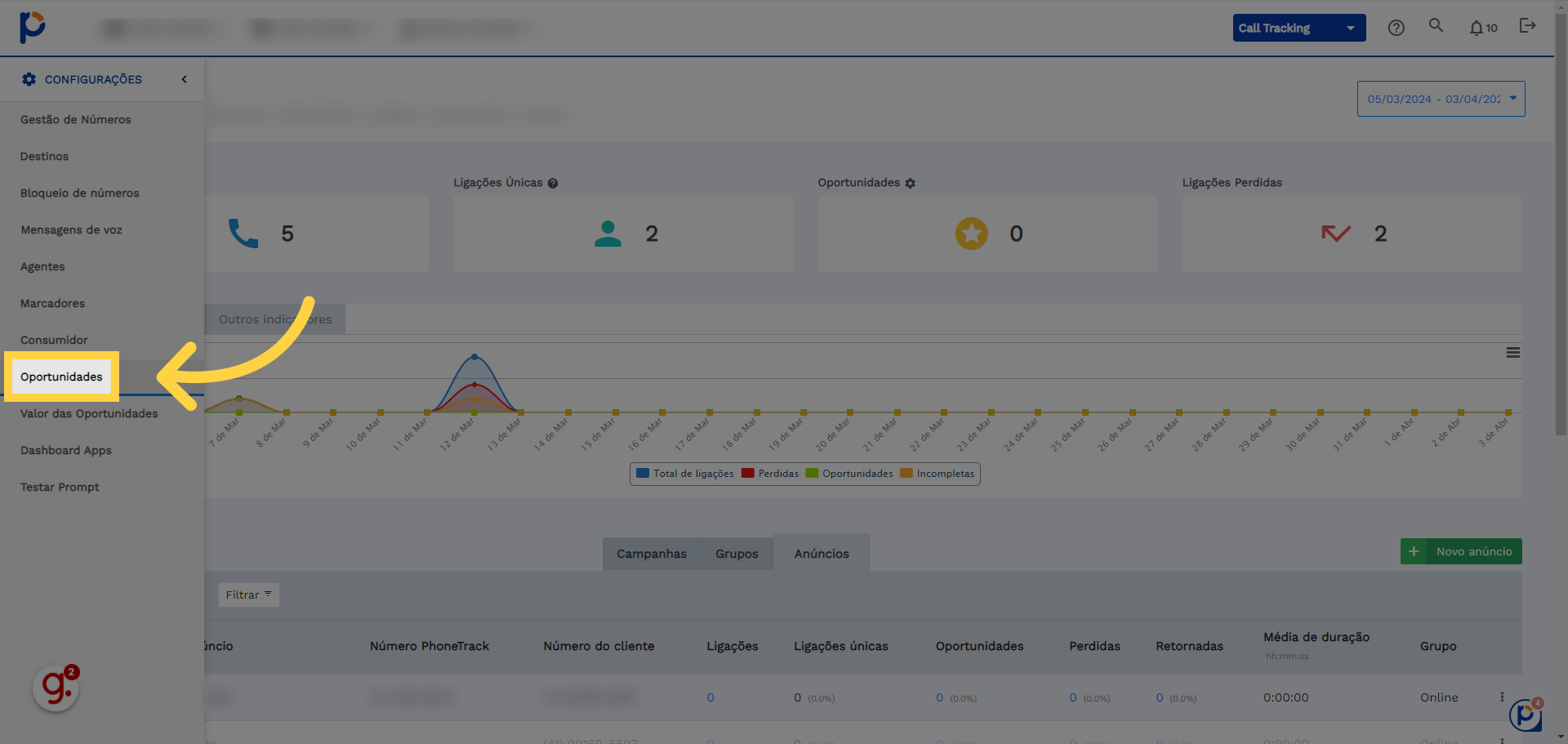Sort by Ligações column header
1568x744 pixels.
coord(733,646)
